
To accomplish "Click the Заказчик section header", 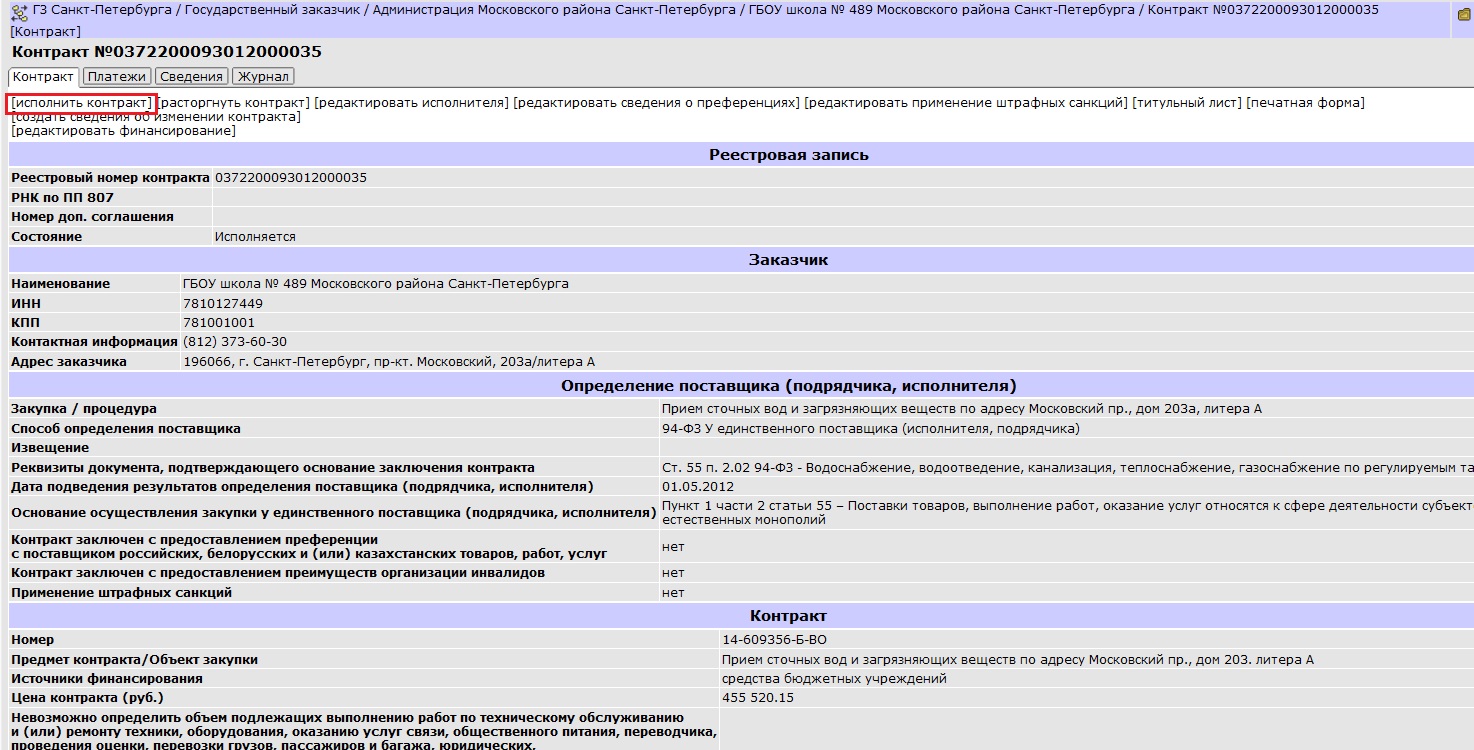I will click(789, 260).
